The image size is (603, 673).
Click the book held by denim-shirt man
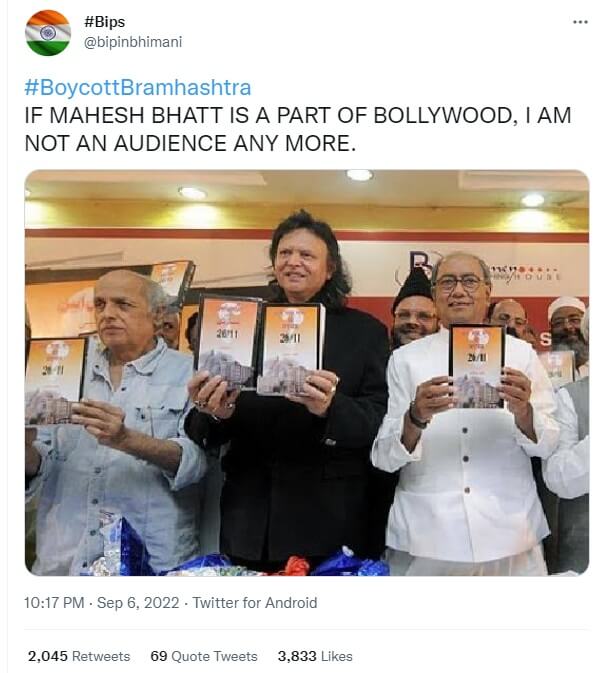55,380
